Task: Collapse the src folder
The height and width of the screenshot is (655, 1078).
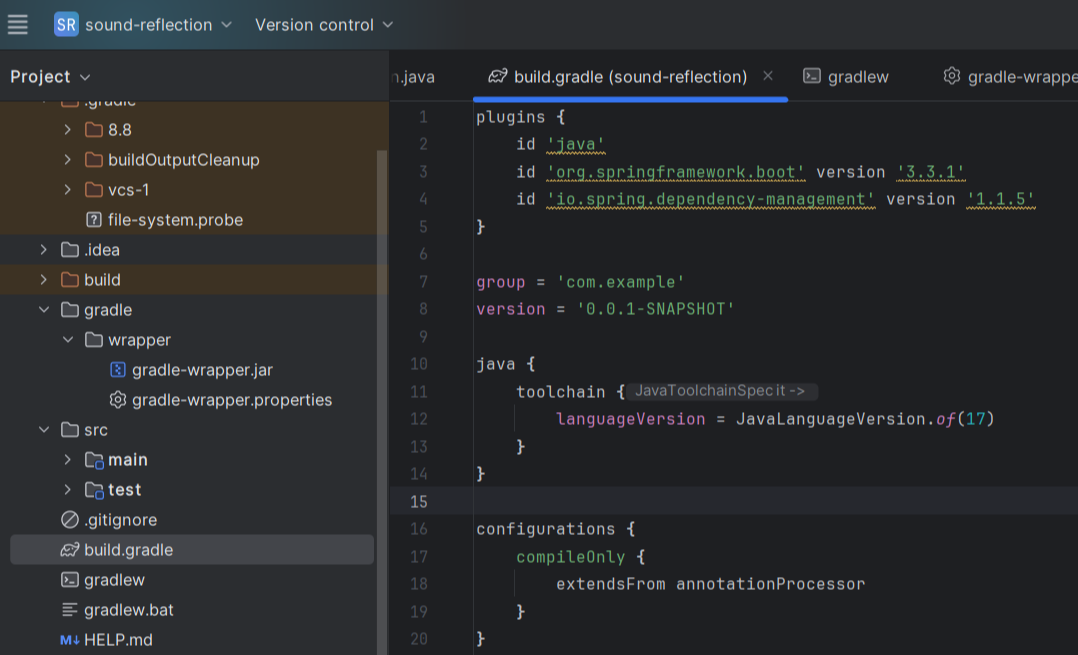Action: click(43, 430)
